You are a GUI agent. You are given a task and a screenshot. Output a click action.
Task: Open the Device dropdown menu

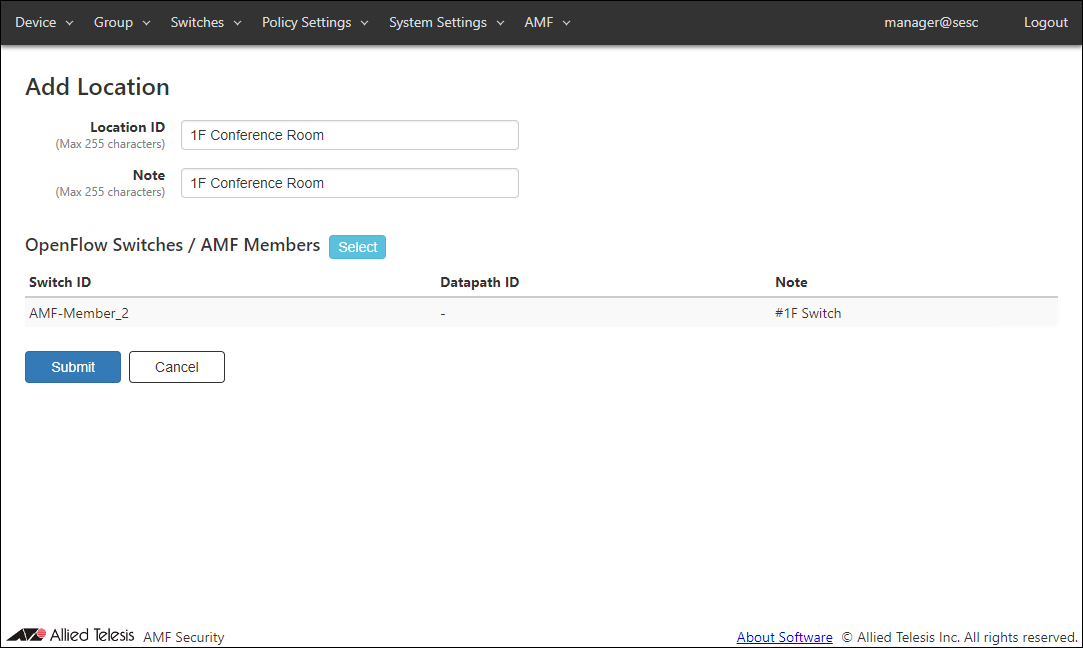click(44, 22)
